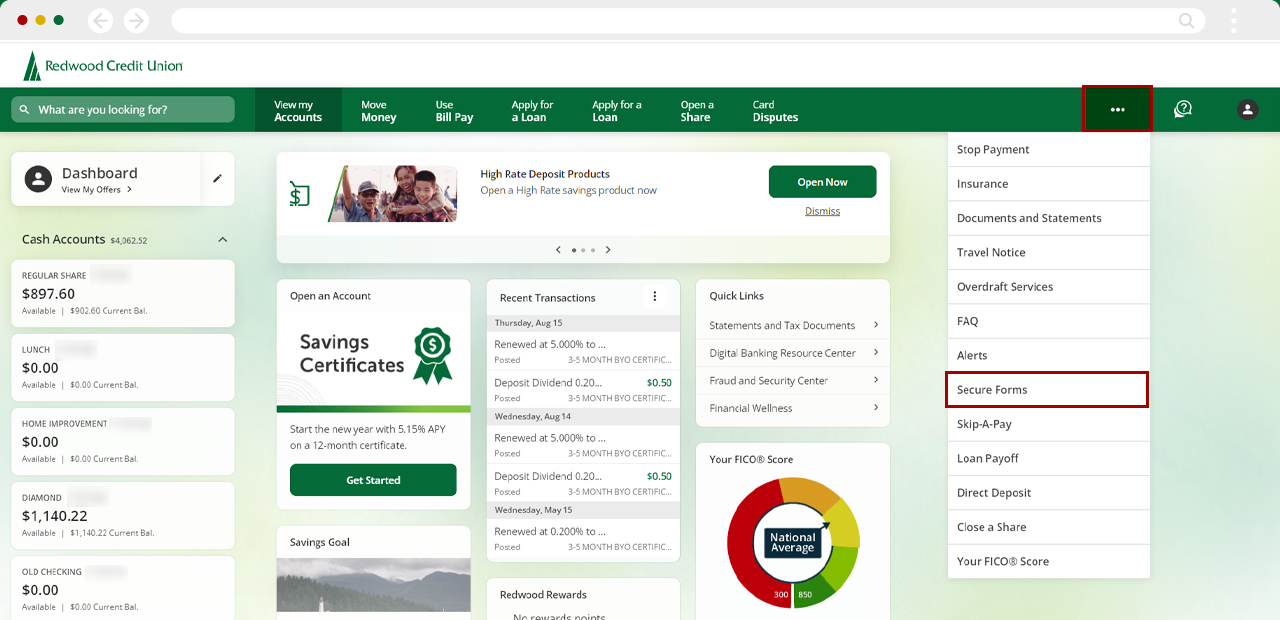Choose FAQ menu item
The width and height of the screenshot is (1280, 620).
tap(1049, 321)
